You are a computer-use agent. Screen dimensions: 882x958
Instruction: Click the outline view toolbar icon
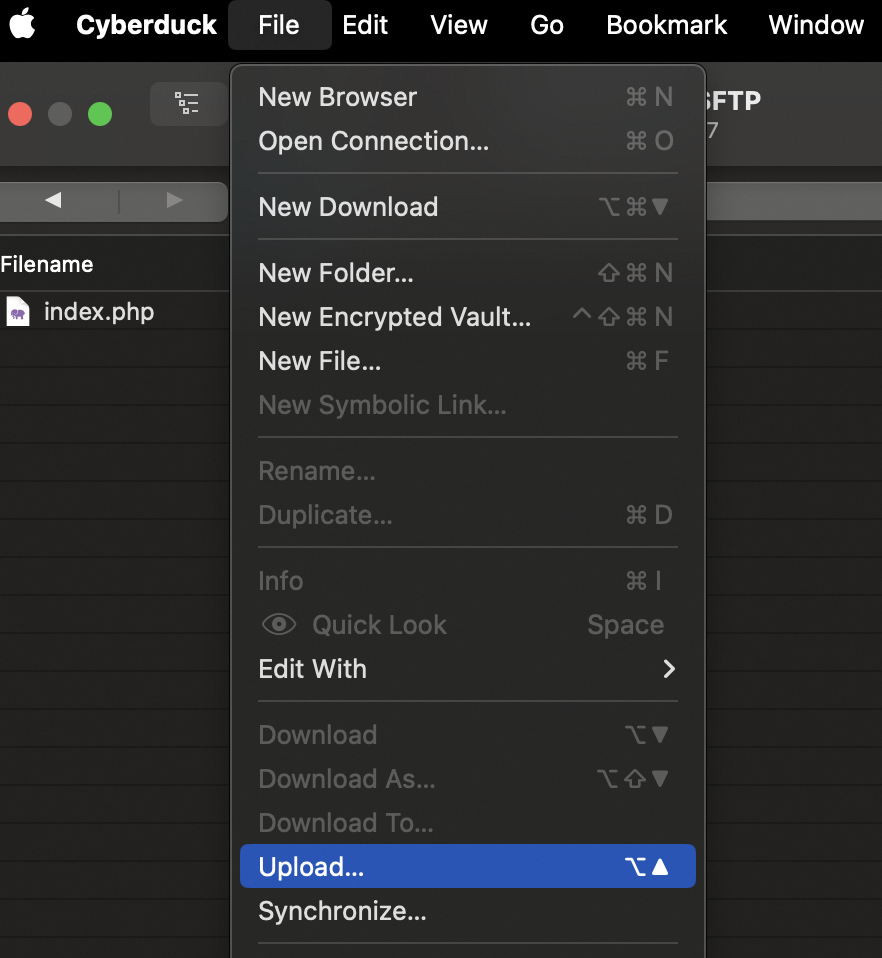[187, 103]
